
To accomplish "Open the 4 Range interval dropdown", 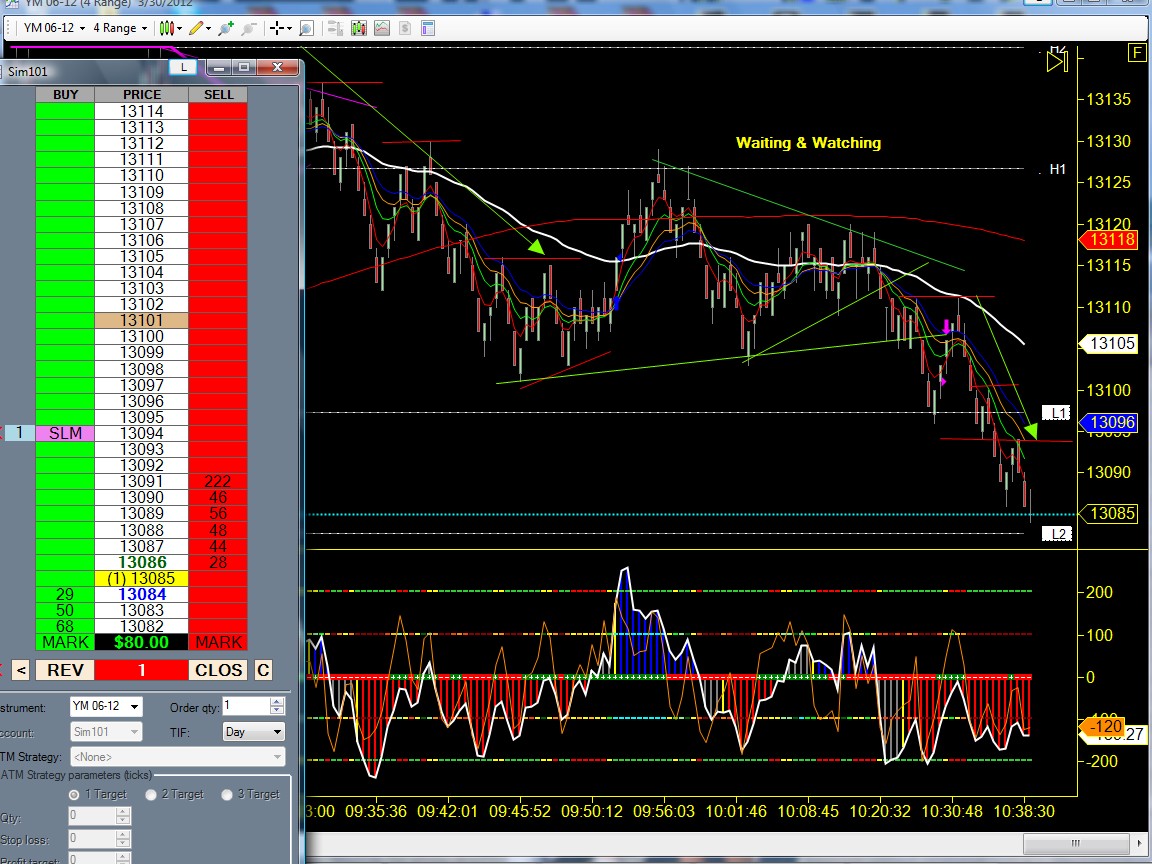I will 120,28.
